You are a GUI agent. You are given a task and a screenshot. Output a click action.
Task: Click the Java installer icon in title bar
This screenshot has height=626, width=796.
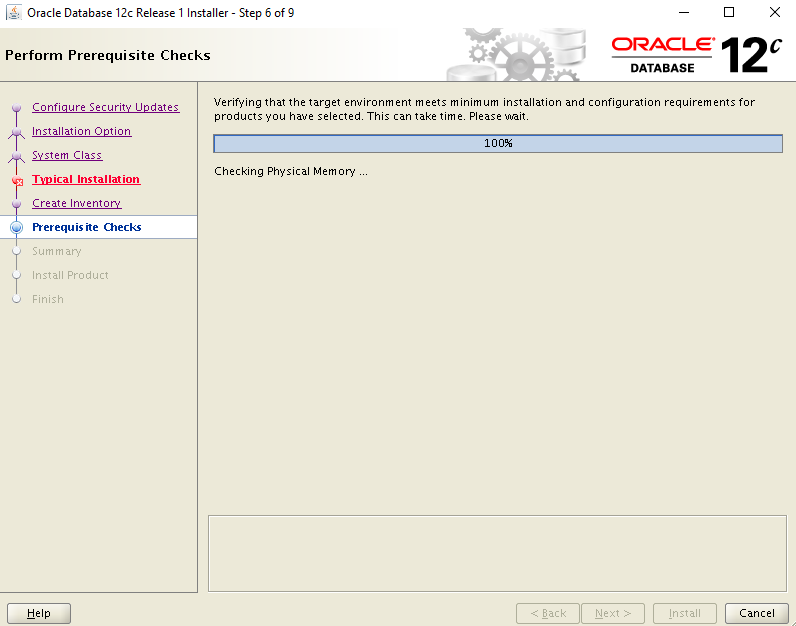14,13
